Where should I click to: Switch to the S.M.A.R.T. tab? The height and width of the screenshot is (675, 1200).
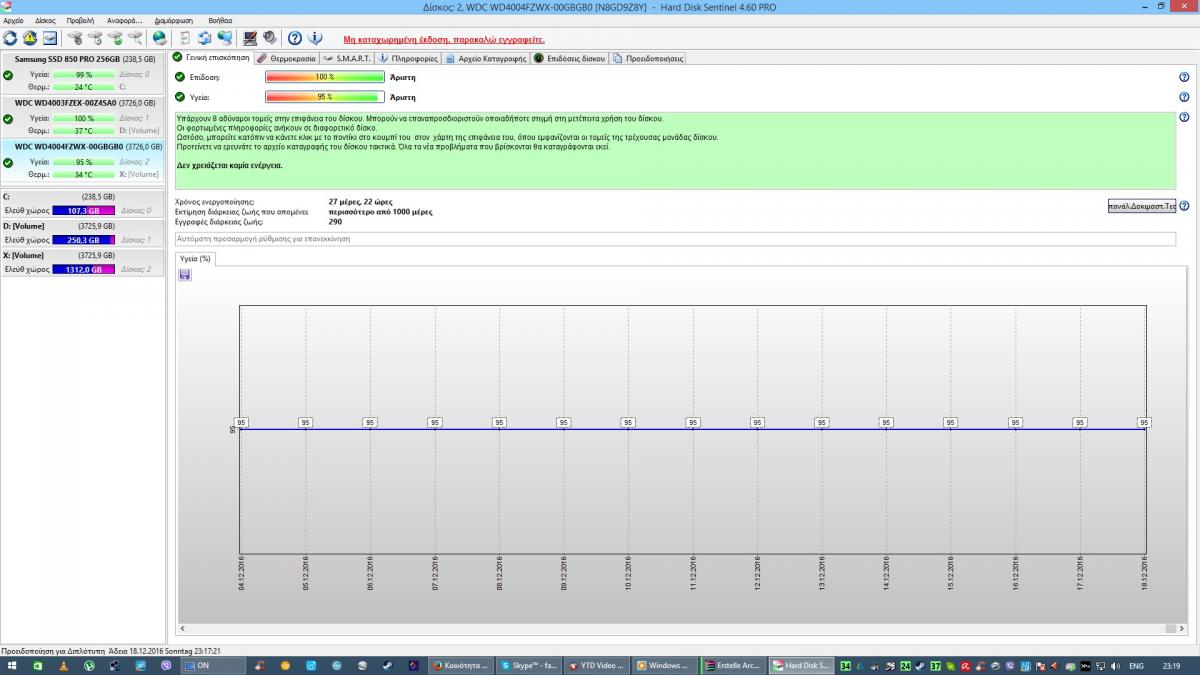point(348,58)
